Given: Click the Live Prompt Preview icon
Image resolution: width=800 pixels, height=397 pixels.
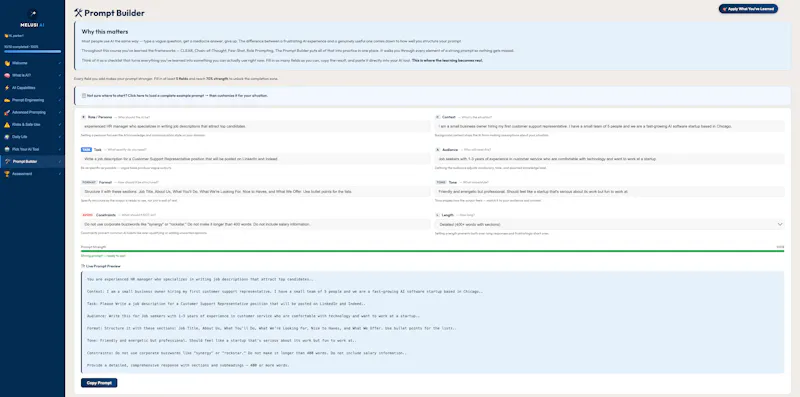Looking at the screenshot, I should [x=83, y=266].
